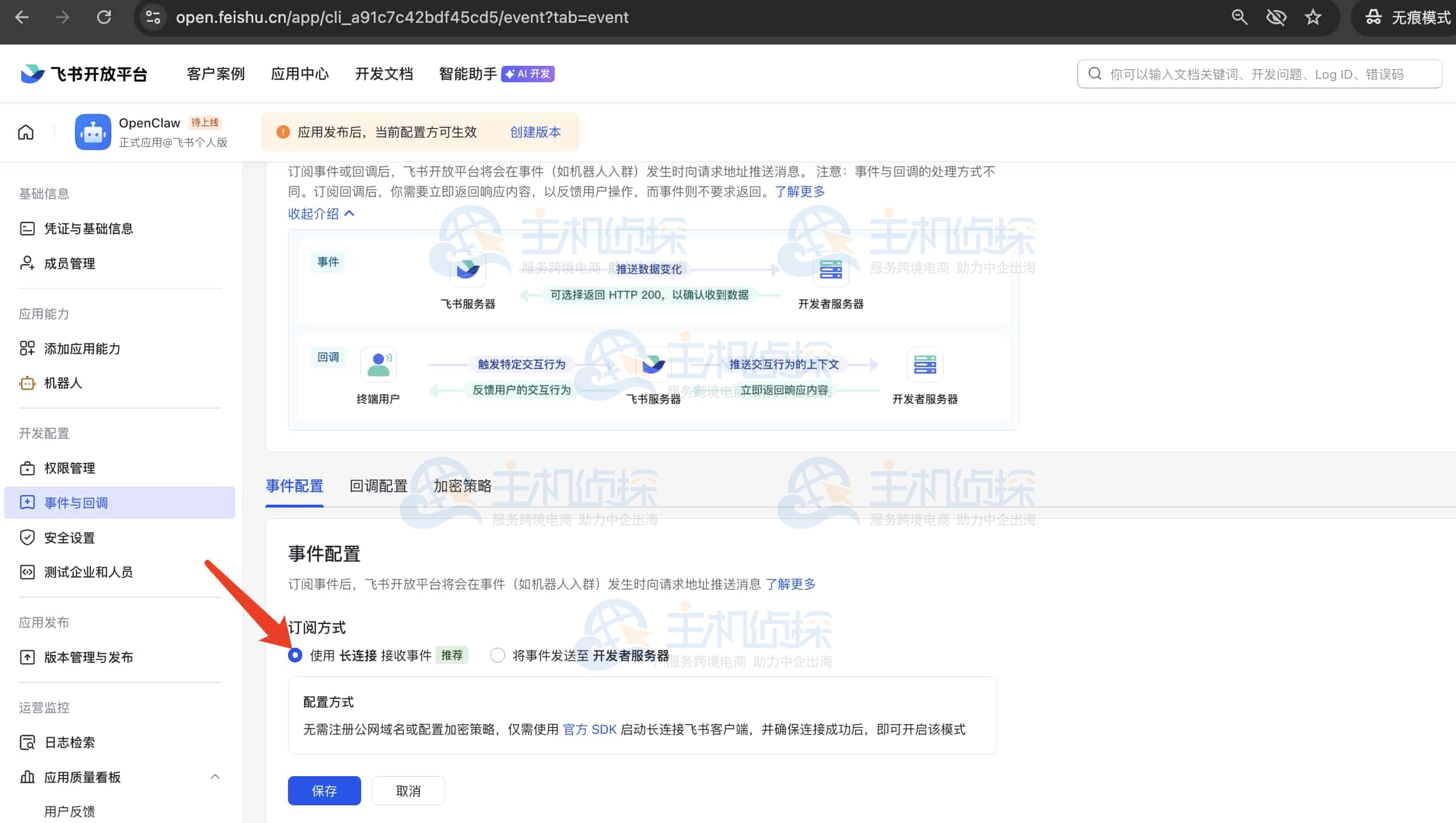Open 权限管理 settings
This screenshot has height=823, width=1456.
click(x=70, y=468)
